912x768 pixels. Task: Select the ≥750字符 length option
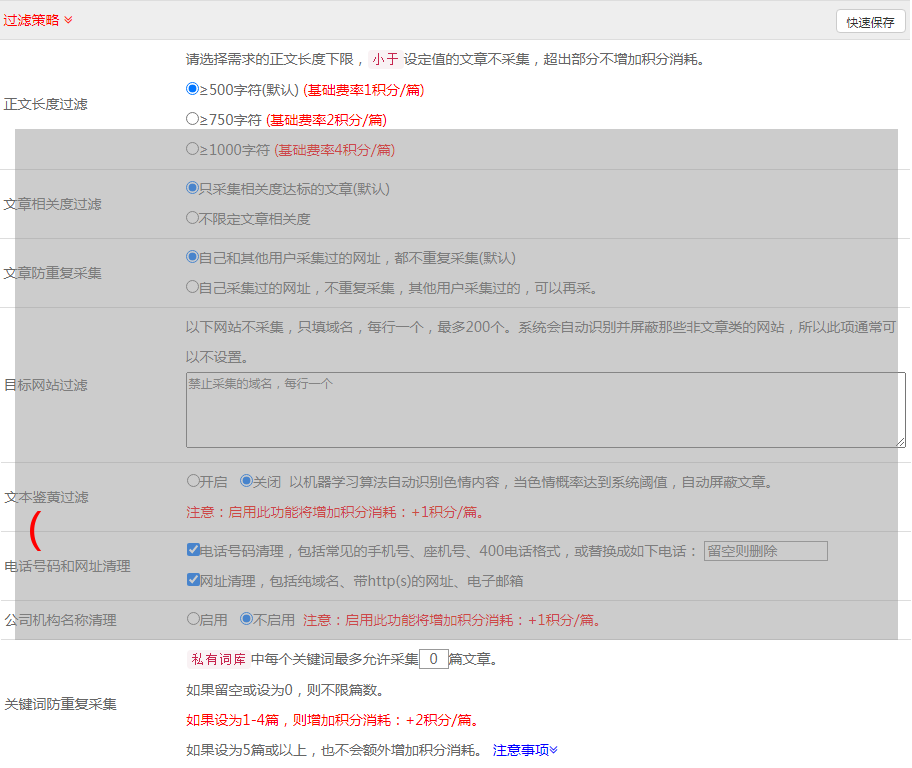(193, 119)
